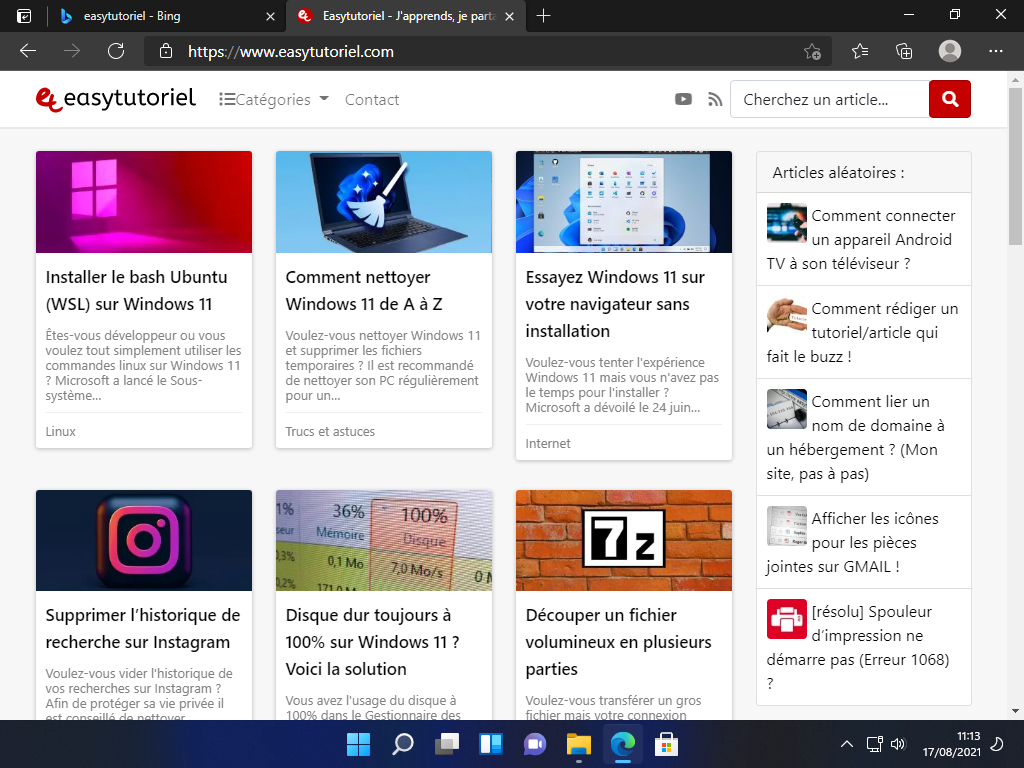Open Supprimer l'historique de recherche Instagram

click(x=143, y=628)
